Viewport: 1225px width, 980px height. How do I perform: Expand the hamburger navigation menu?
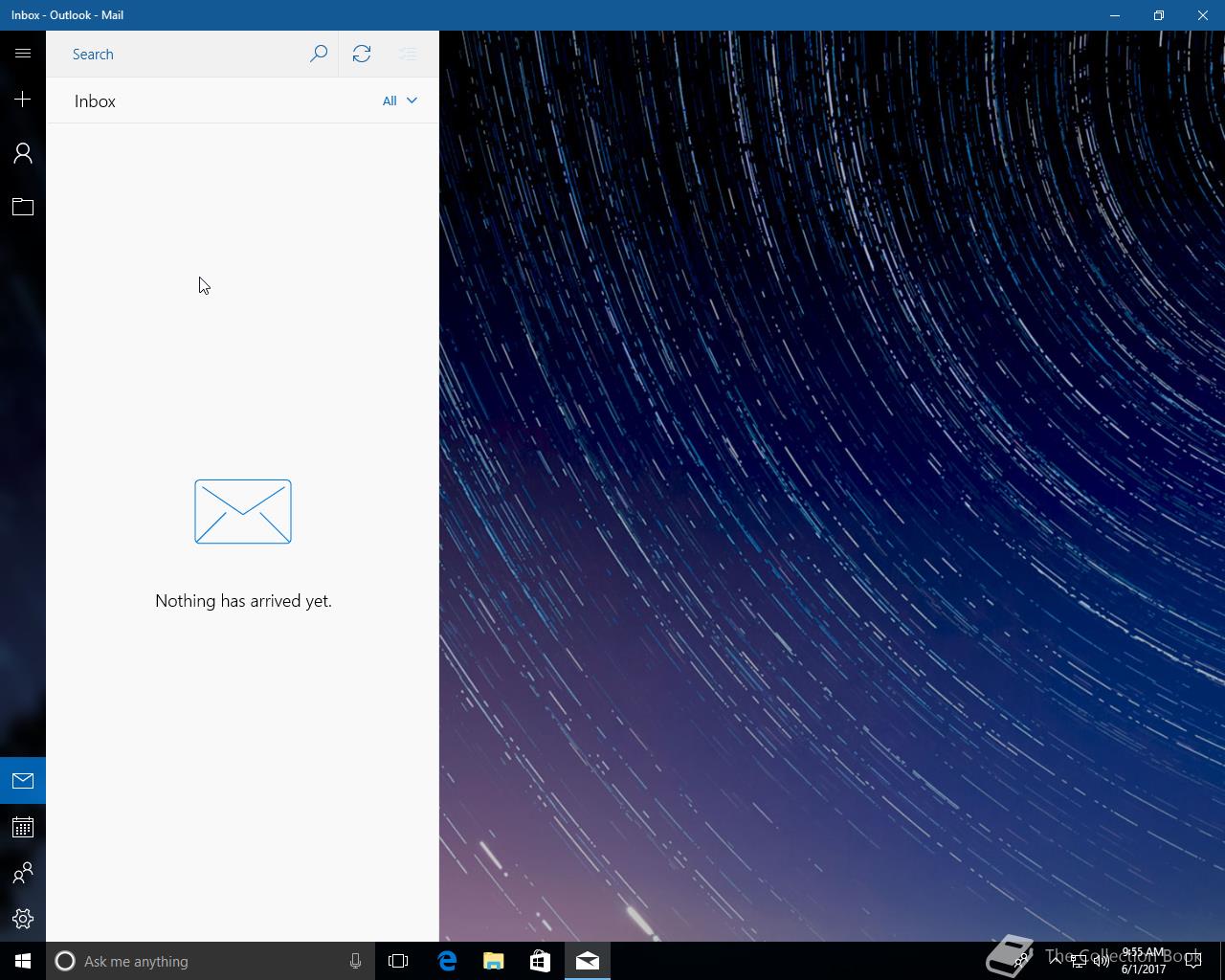pos(23,54)
